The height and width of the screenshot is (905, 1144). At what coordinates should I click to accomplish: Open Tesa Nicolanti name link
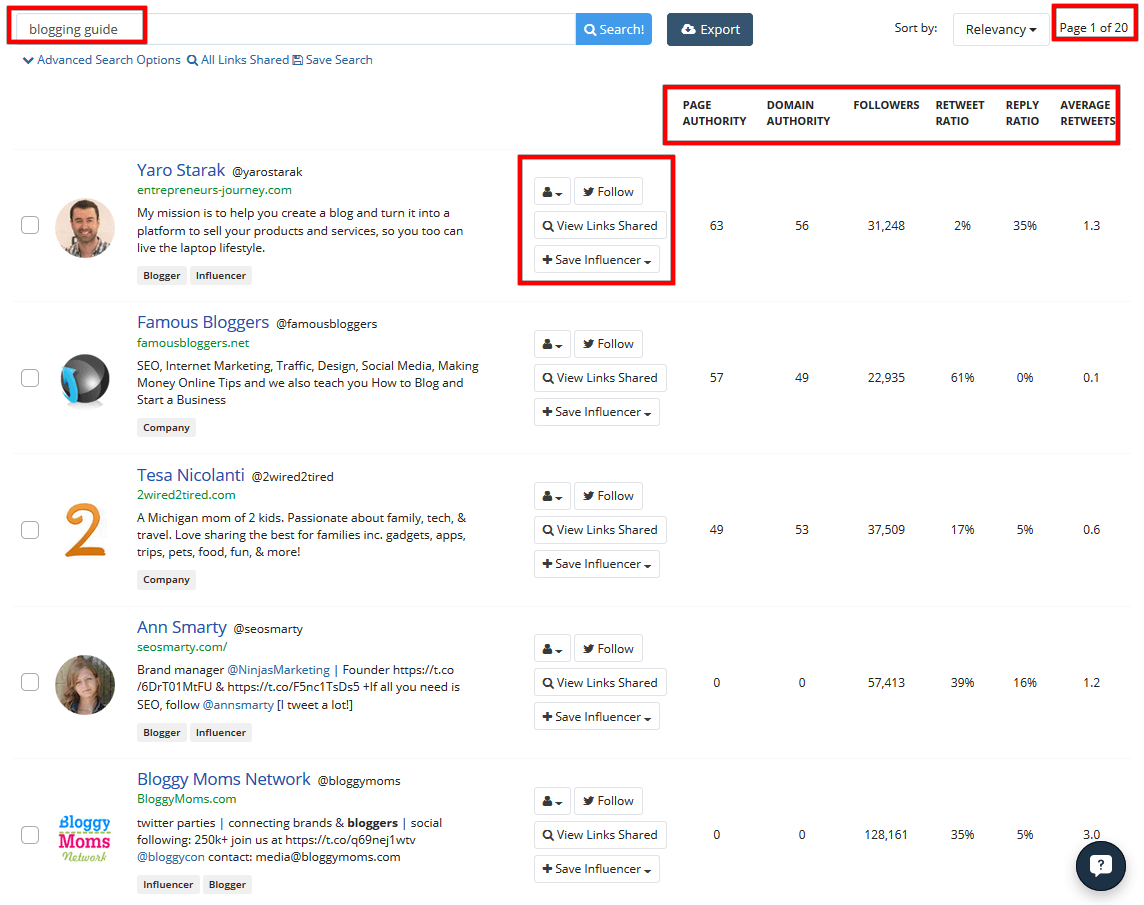click(x=190, y=475)
